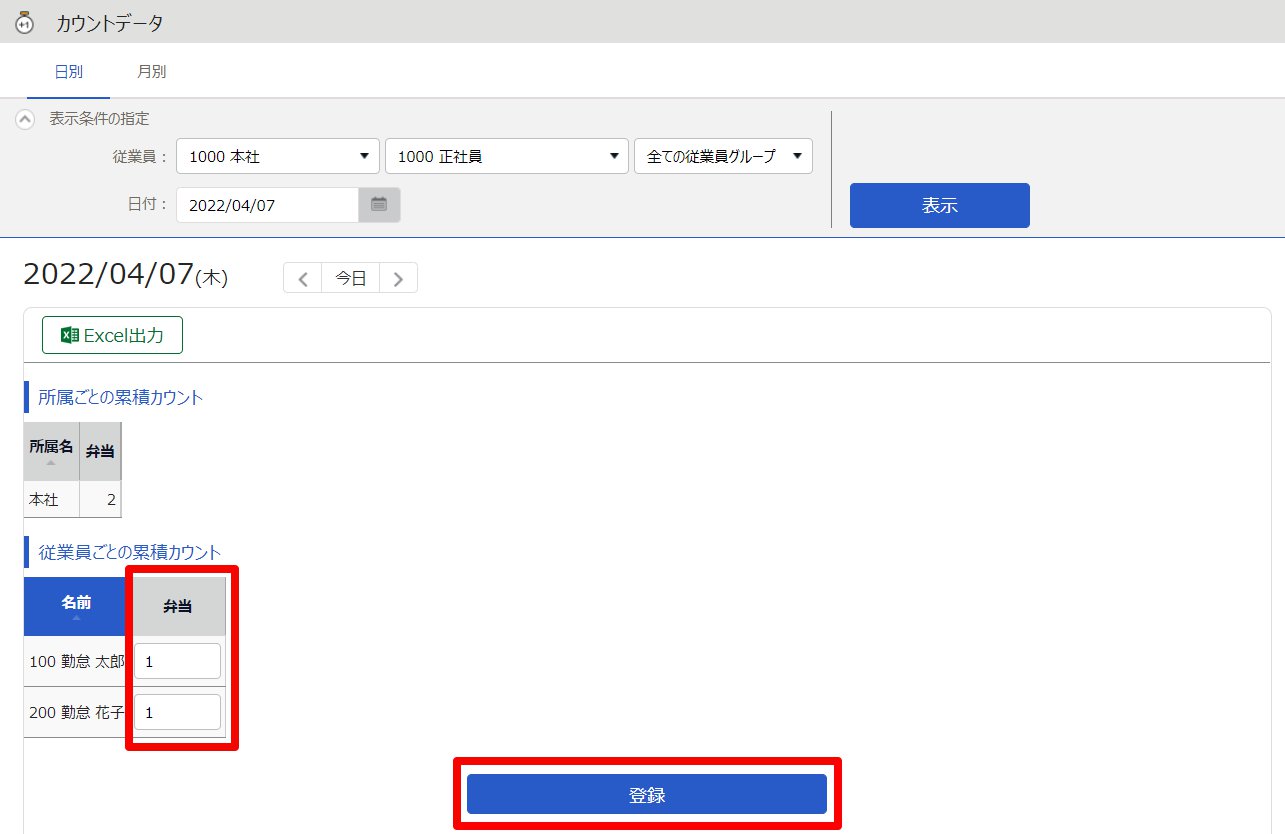
Task: Click the 200 勤怠 花子 name cell
Action: tap(76, 712)
